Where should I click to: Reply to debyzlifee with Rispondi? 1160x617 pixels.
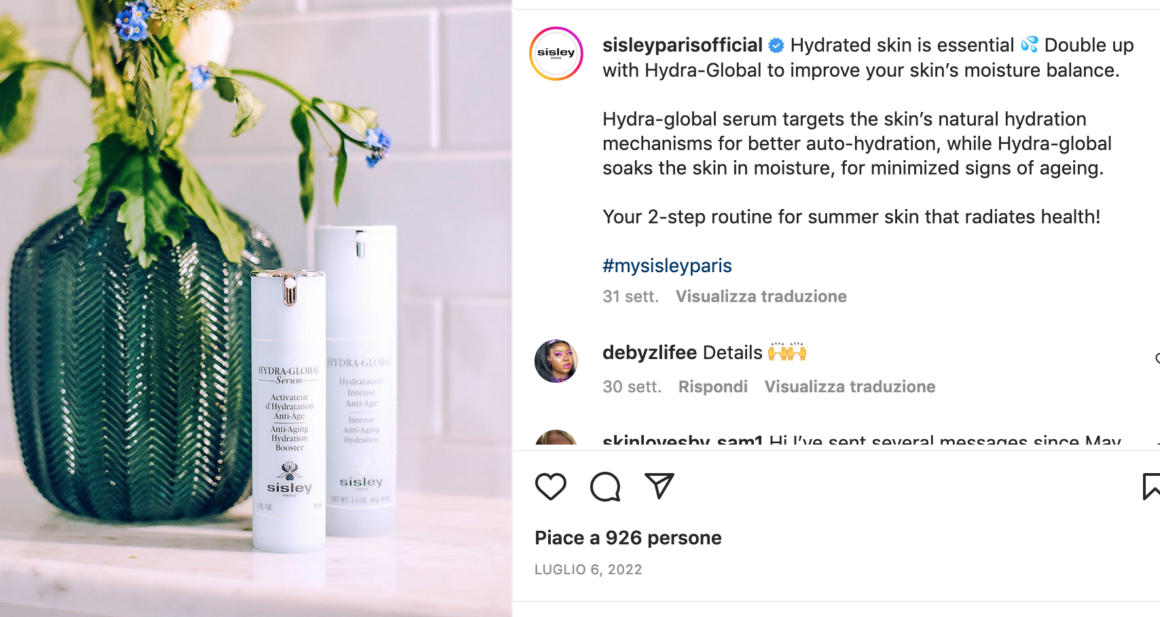pos(712,387)
